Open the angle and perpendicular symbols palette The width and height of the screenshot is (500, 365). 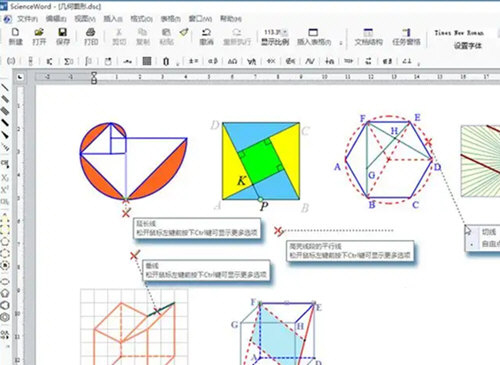[407, 61]
